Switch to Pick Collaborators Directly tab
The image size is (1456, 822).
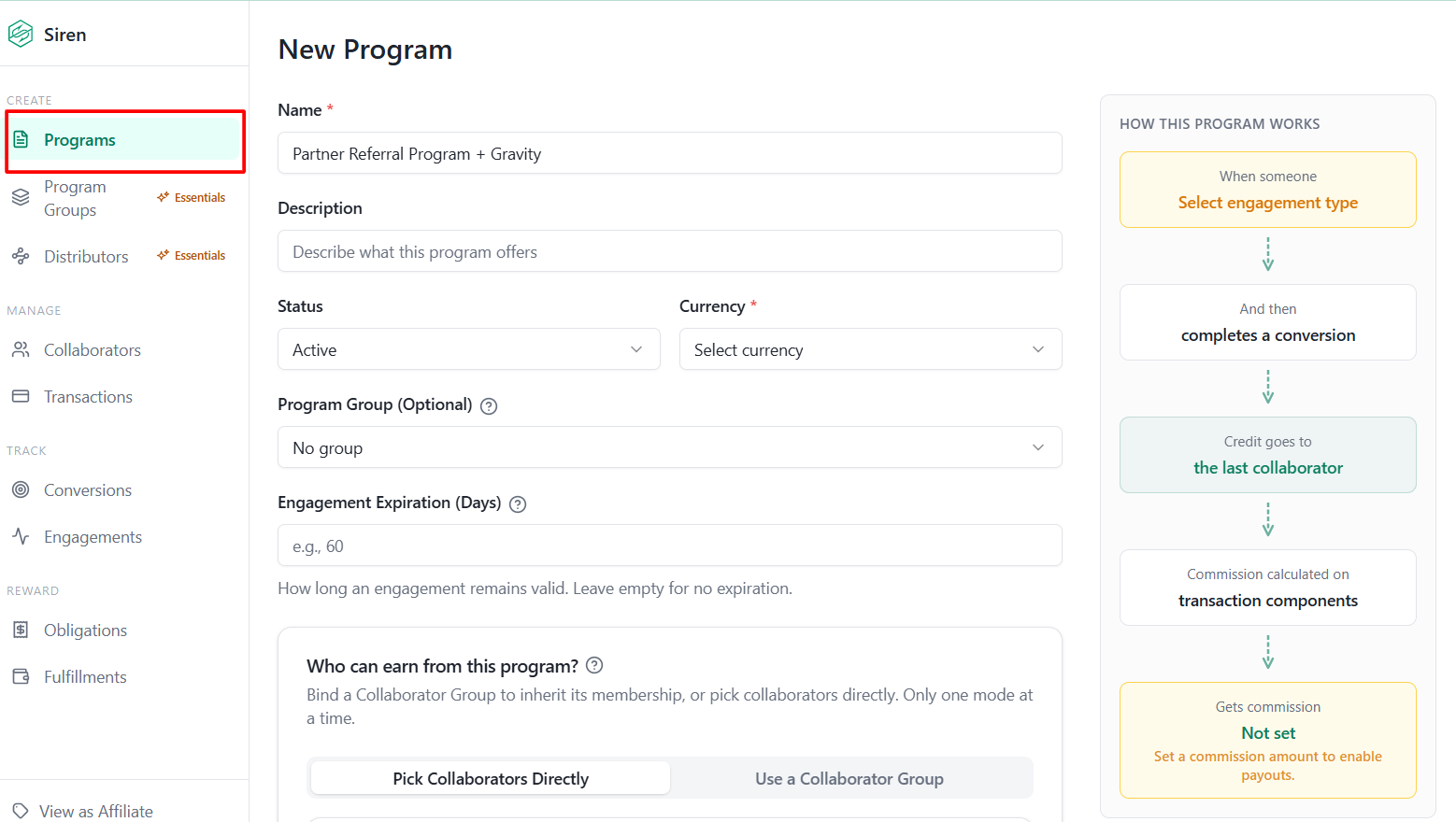pyautogui.click(x=491, y=778)
